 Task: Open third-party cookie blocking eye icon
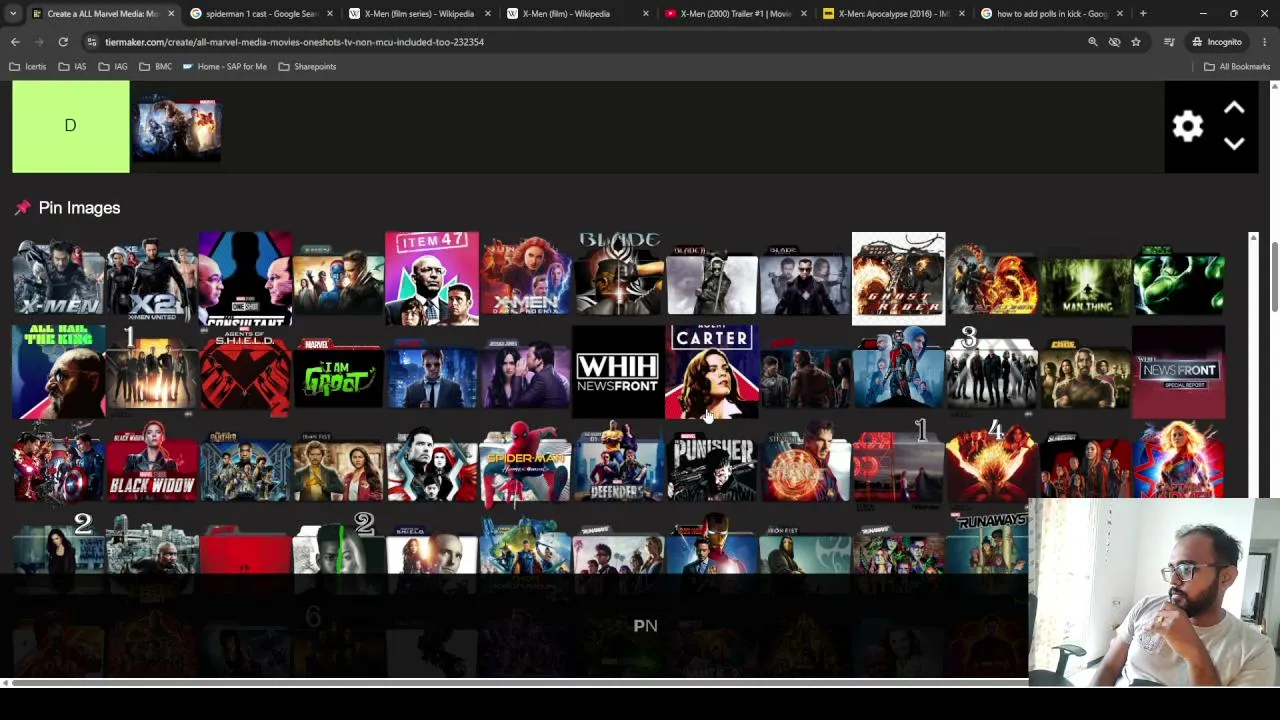tap(1114, 42)
